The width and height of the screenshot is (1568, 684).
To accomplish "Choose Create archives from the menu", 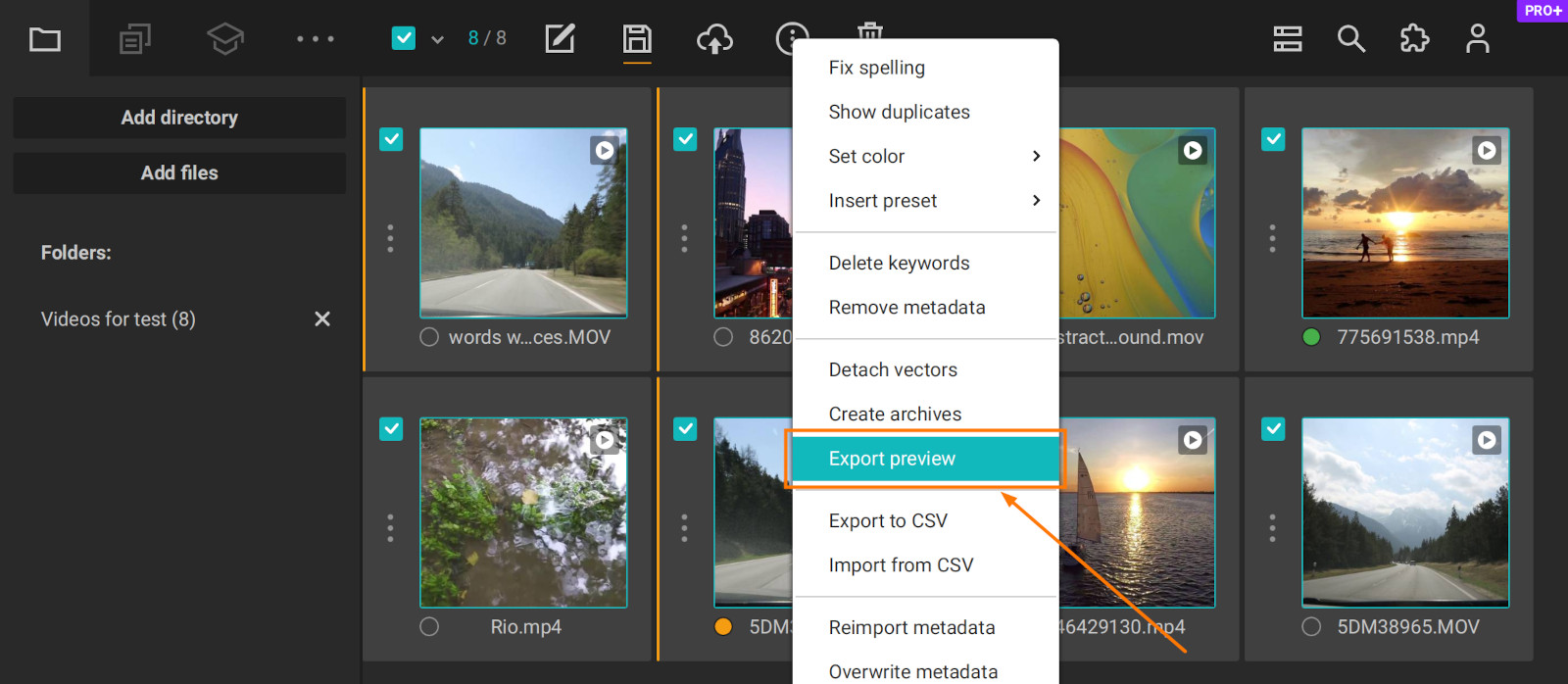I will [x=925, y=414].
